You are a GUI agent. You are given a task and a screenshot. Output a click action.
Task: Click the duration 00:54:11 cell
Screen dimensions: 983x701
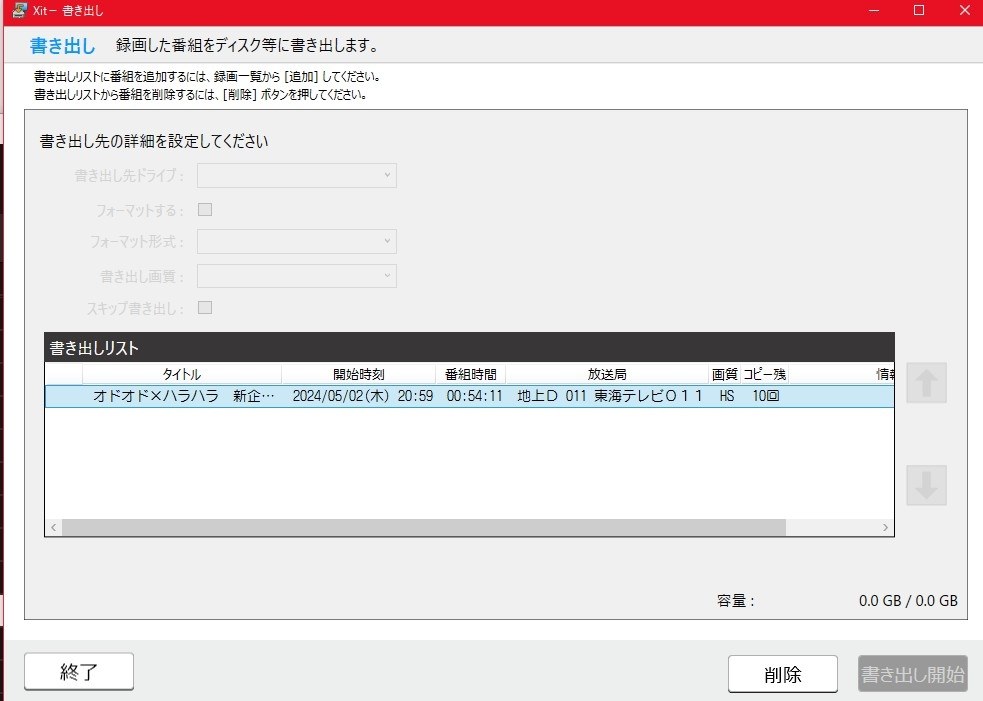(475, 396)
